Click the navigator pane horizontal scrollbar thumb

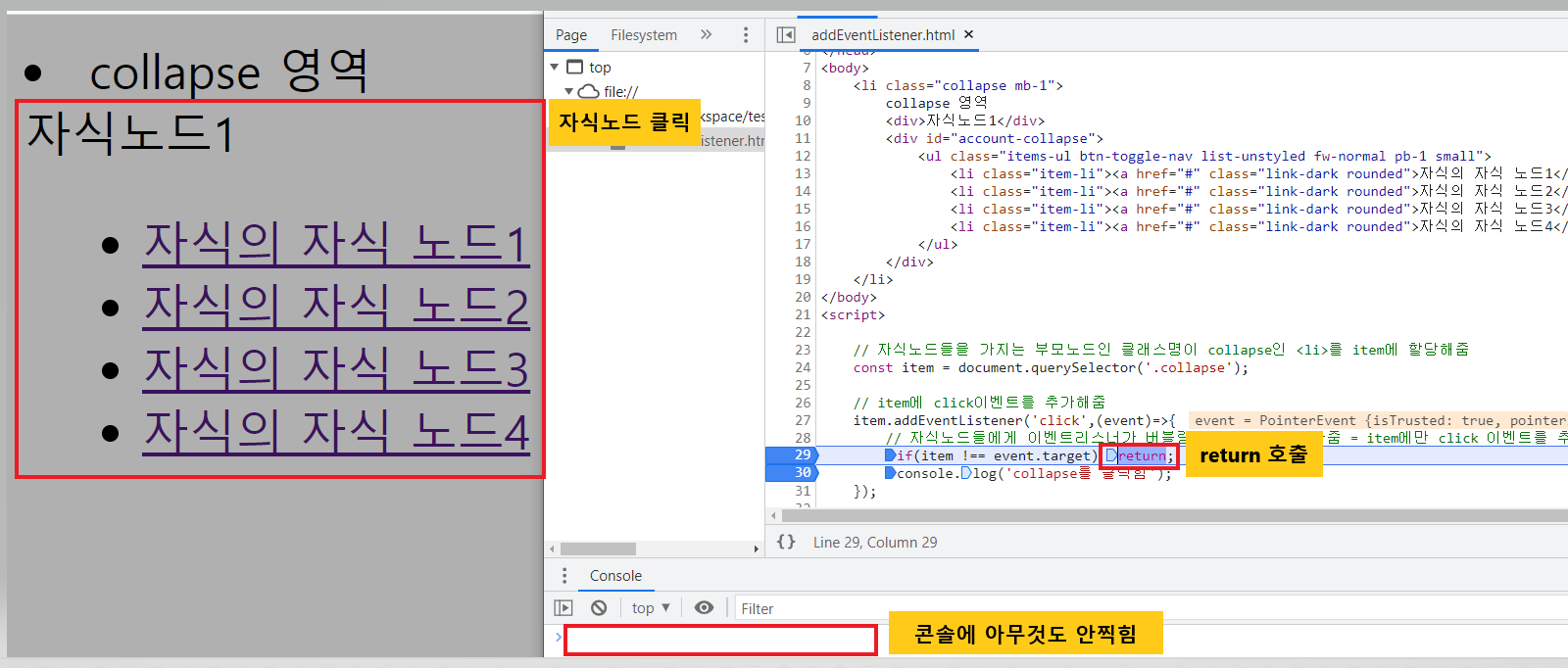(598, 549)
